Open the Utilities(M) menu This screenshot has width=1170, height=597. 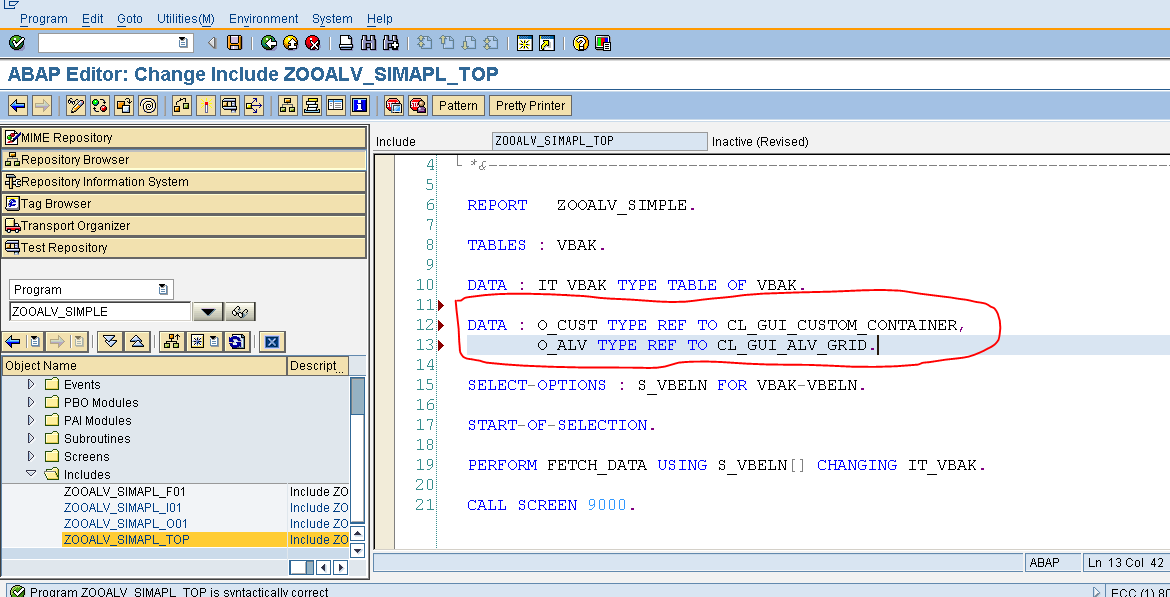(185, 18)
